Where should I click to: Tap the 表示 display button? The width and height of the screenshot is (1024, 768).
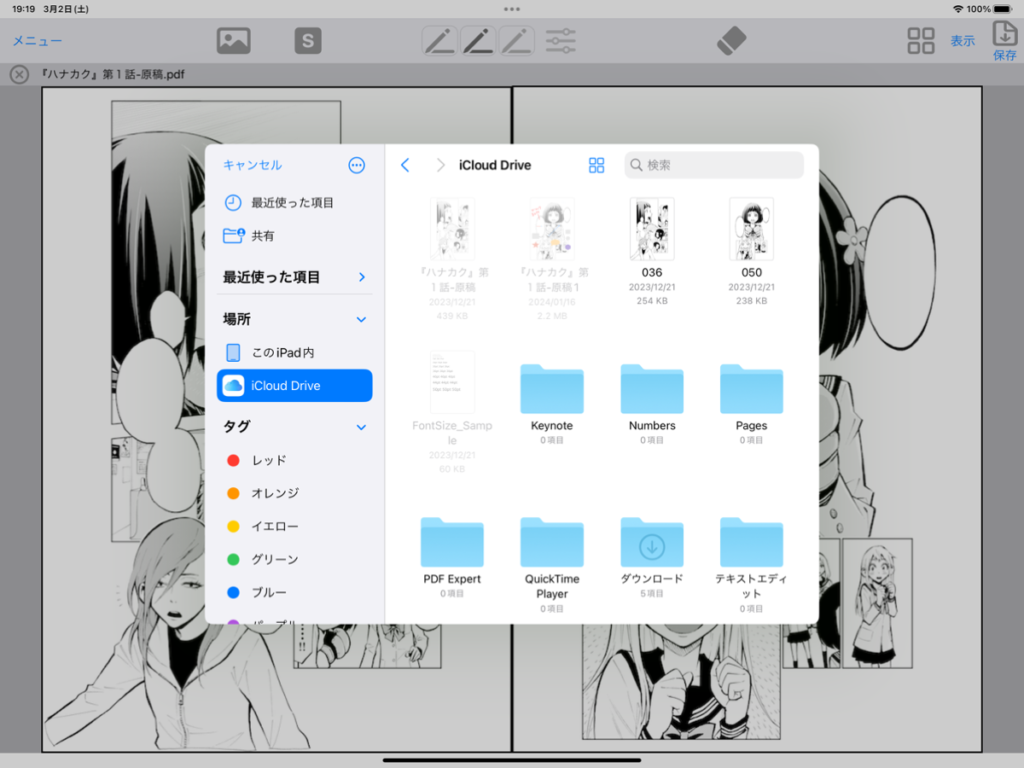point(962,40)
